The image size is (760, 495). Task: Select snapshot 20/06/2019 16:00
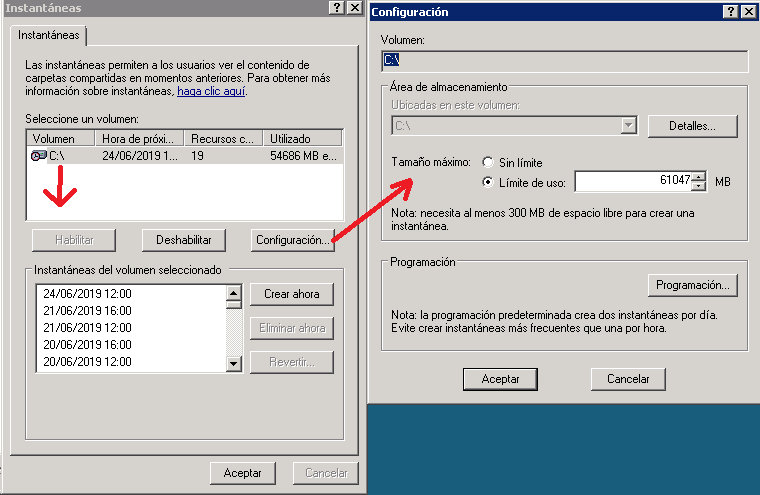coord(87,345)
